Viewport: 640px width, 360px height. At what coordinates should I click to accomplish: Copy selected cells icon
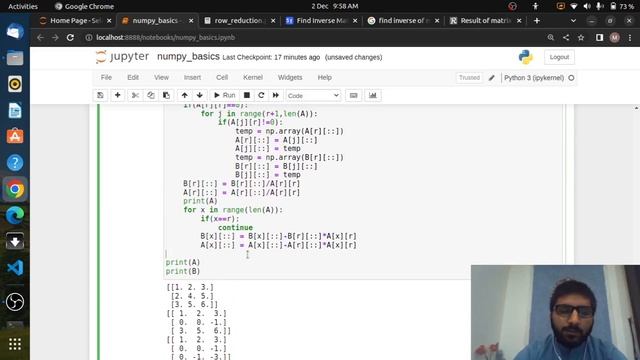pos(151,95)
